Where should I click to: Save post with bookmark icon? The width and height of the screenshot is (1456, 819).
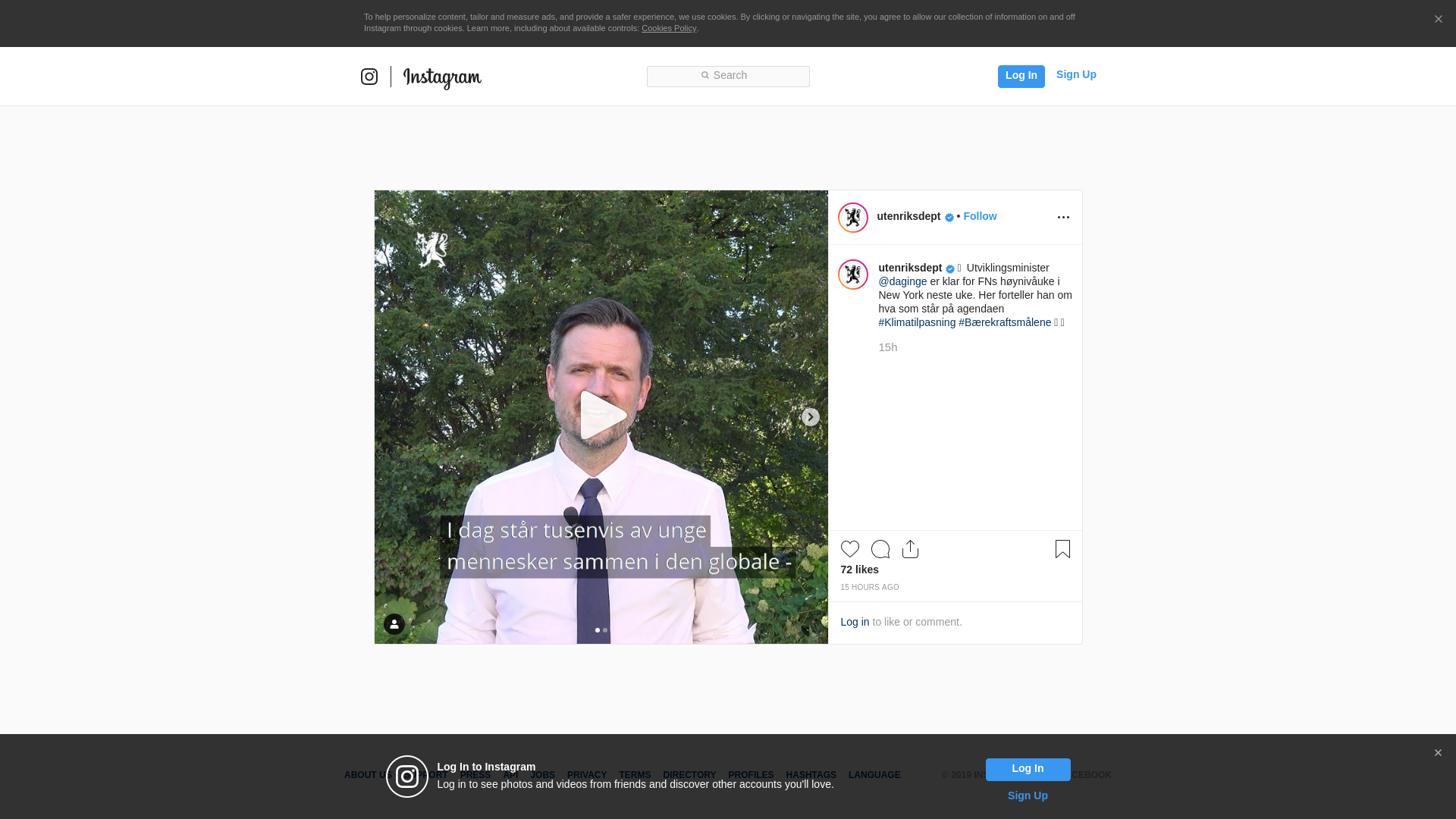(1062, 549)
